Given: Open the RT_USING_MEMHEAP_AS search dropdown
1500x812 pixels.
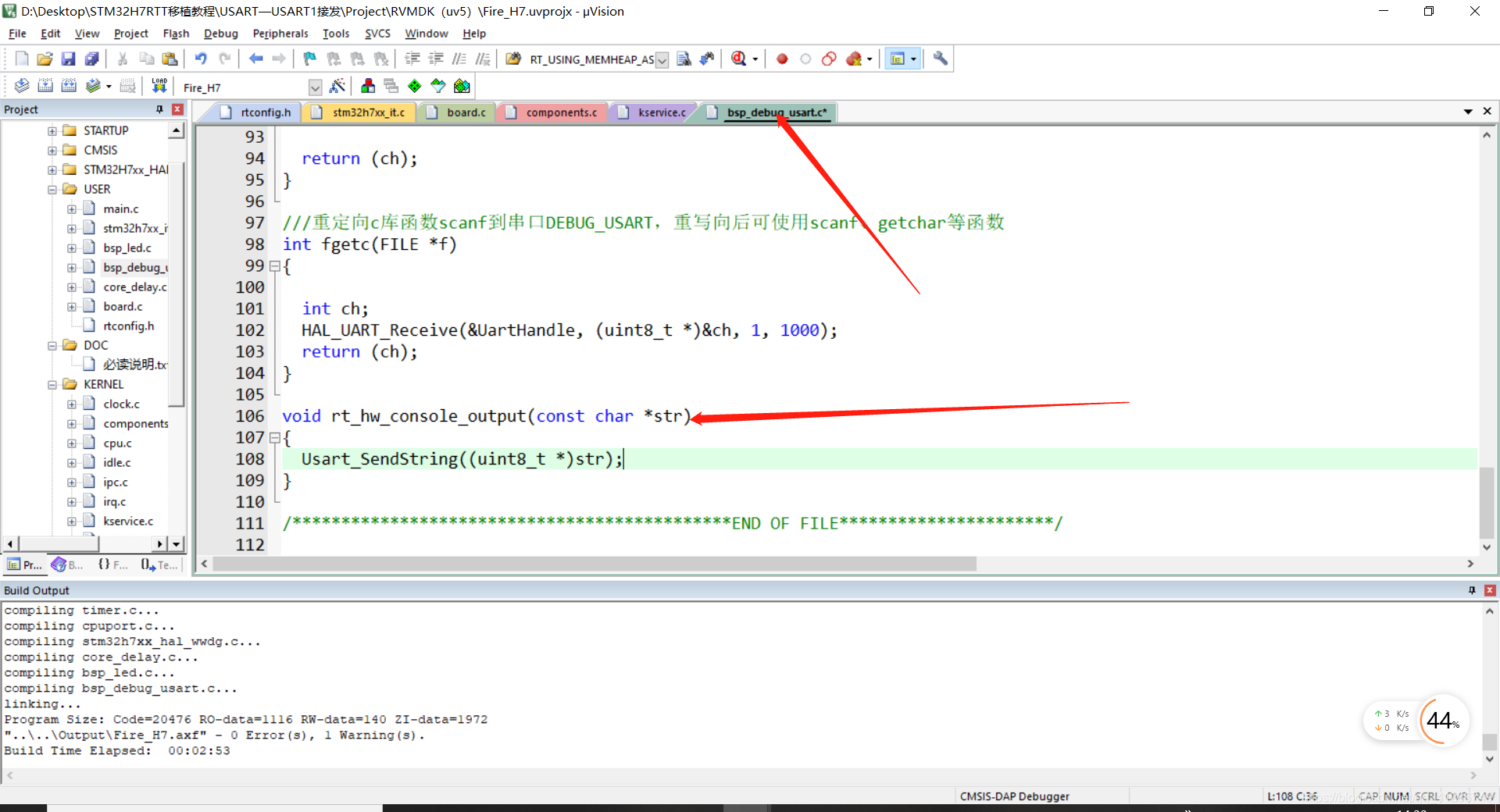Looking at the screenshot, I should (662, 60).
